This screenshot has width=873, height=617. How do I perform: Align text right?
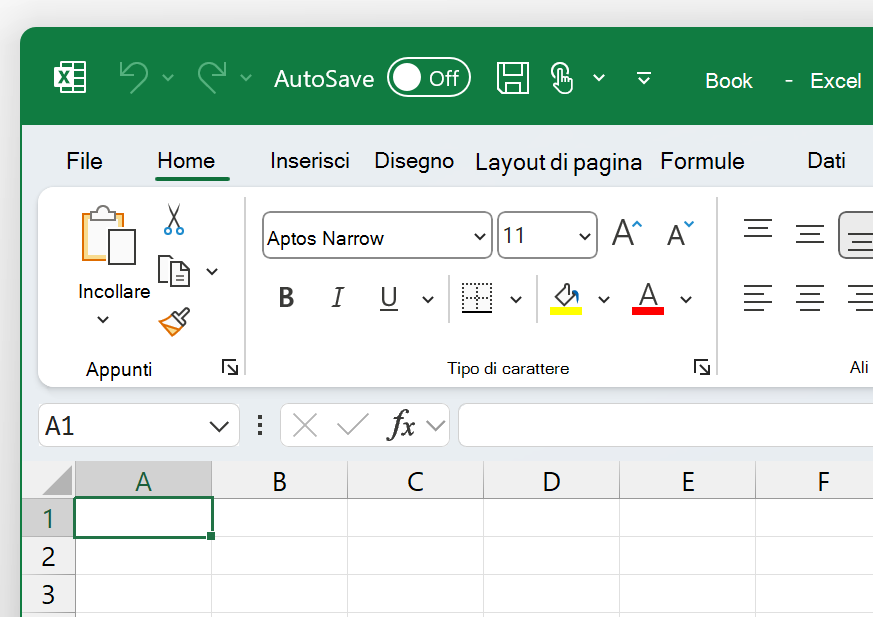click(x=861, y=298)
